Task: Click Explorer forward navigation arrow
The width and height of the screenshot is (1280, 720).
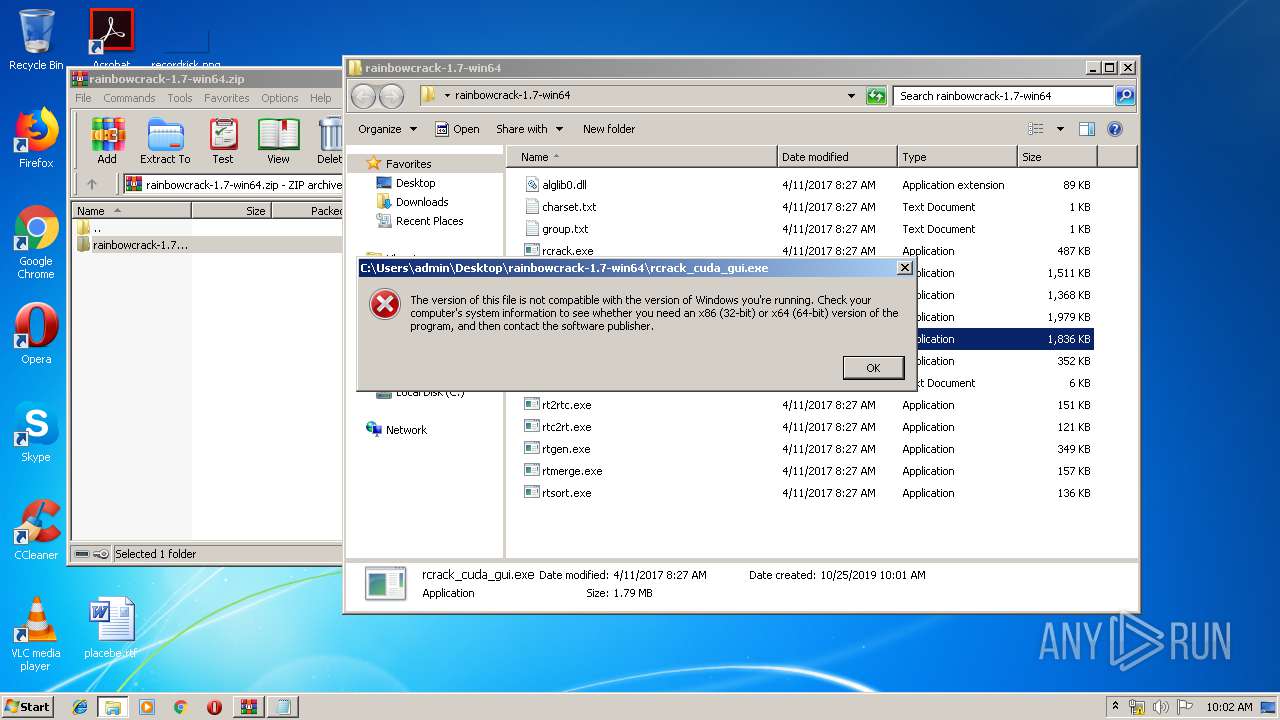Action: pyautogui.click(x=392, y=96)
